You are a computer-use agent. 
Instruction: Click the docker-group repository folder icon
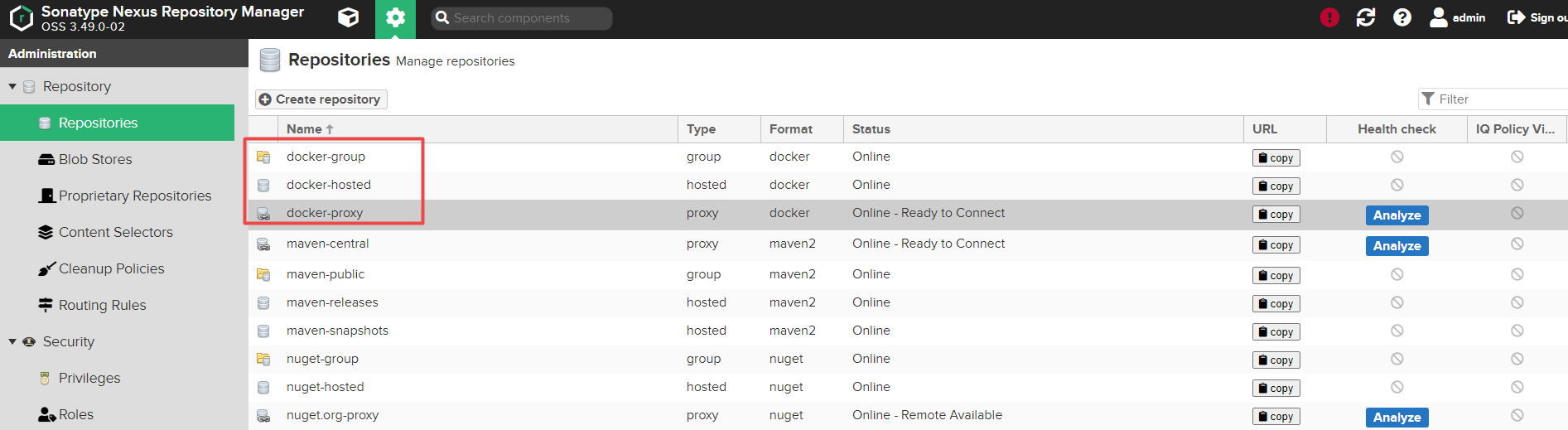click(x=263, y=157)
